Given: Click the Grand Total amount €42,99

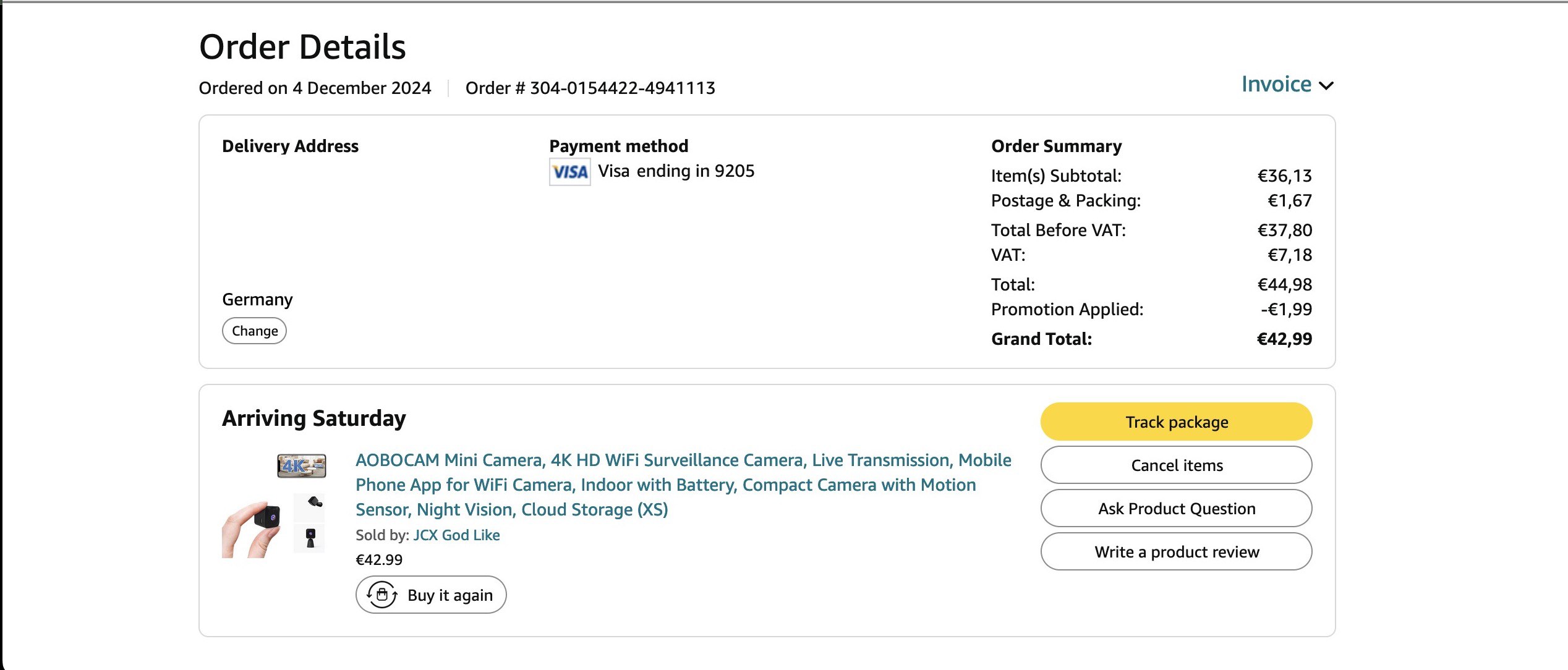Looking at the screenshot, I should tap(1284, 339).
